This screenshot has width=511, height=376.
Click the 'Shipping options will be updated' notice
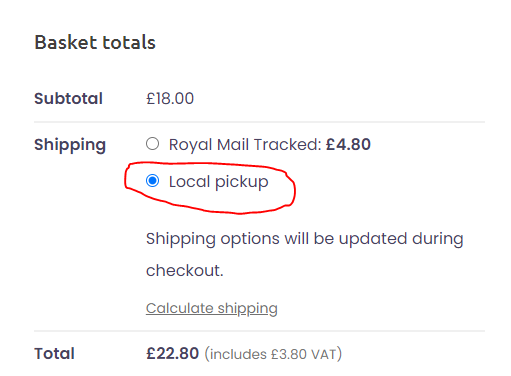305,254
